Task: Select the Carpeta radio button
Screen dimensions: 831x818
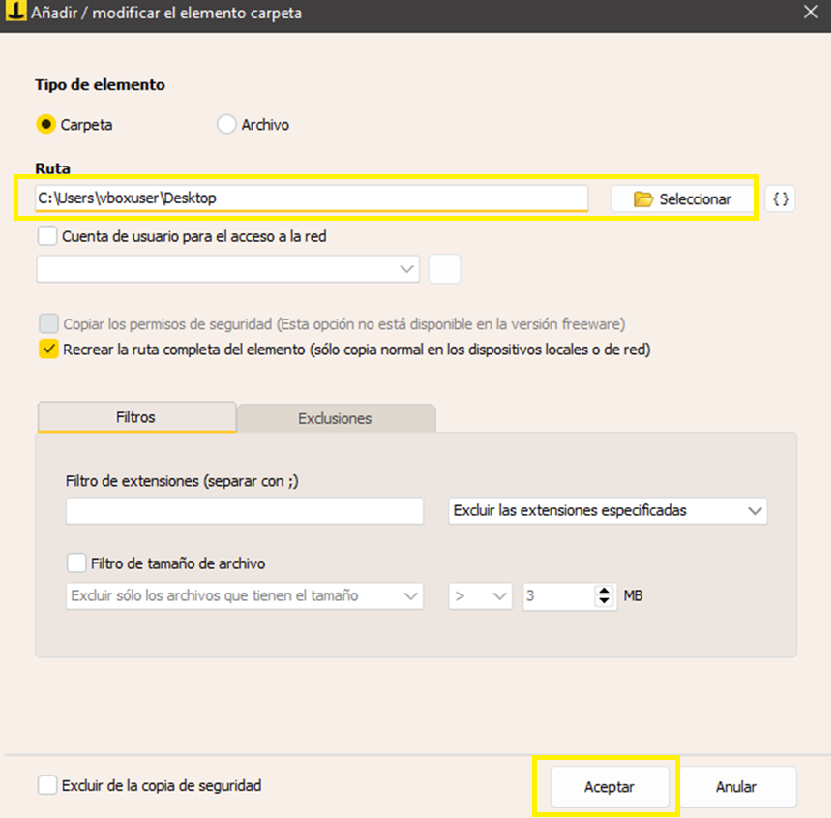Action: pos(45,125)
